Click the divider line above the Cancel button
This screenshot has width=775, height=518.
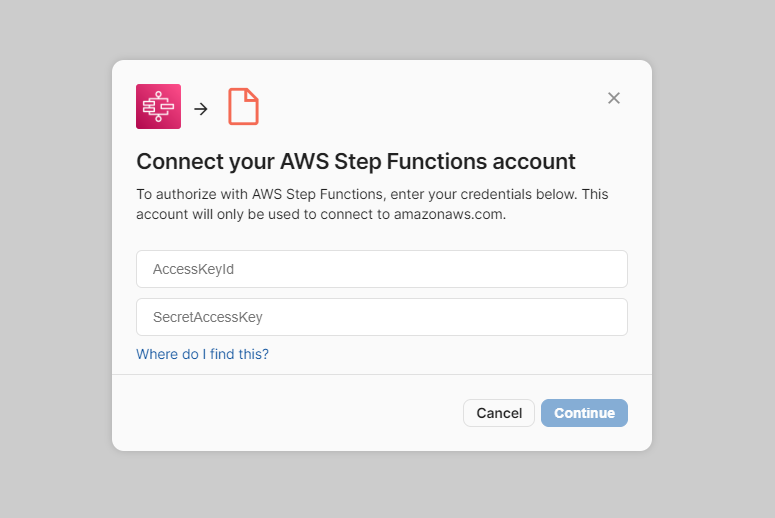click(381, 375)
